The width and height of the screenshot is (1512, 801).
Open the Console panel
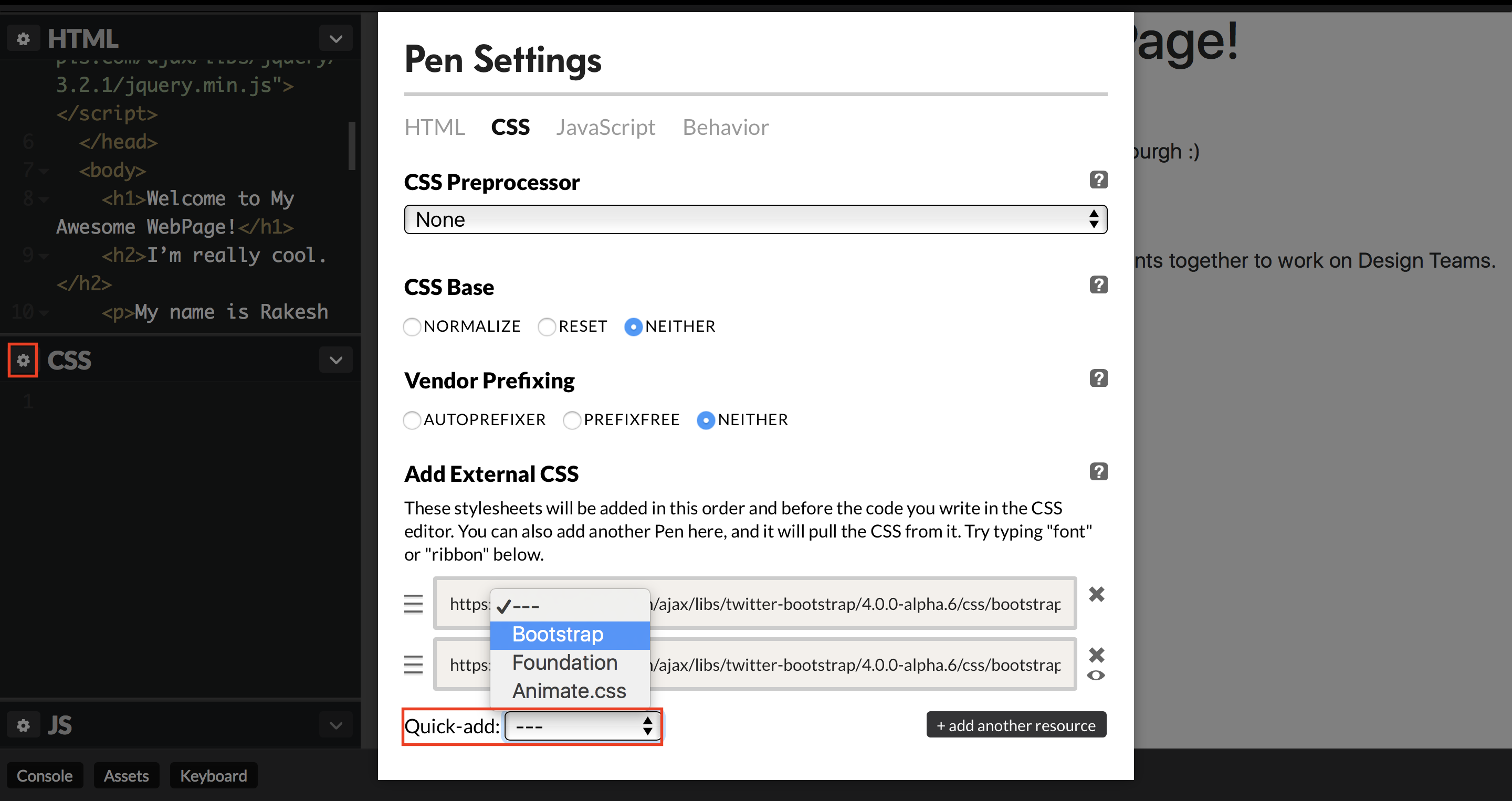click(x=45, y=776)
